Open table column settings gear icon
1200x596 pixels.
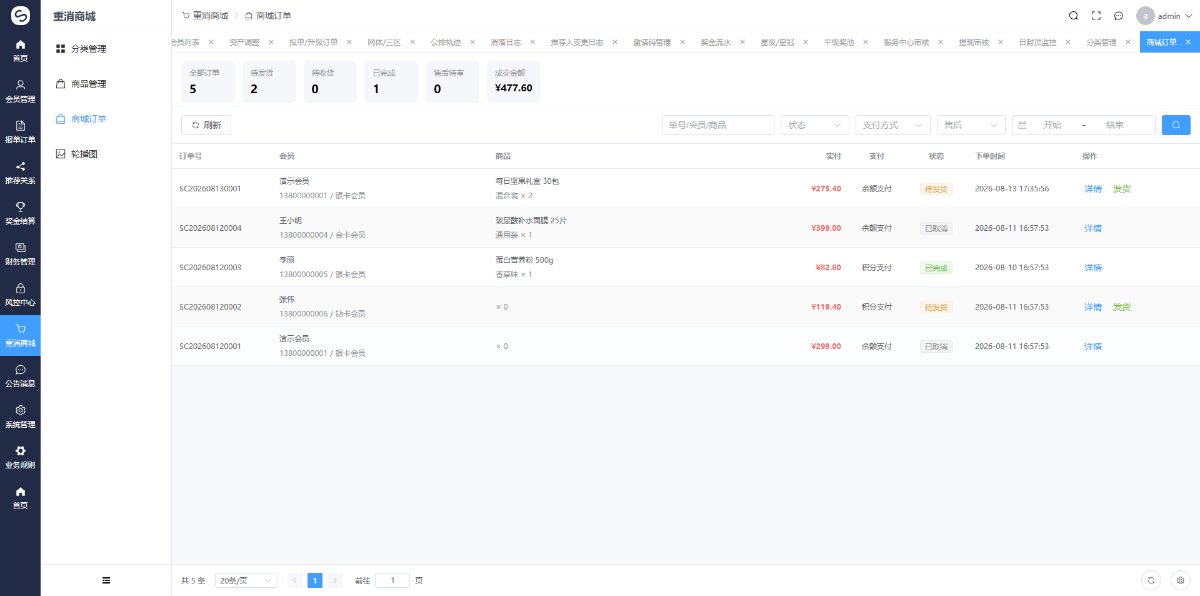coord(1180,580)
